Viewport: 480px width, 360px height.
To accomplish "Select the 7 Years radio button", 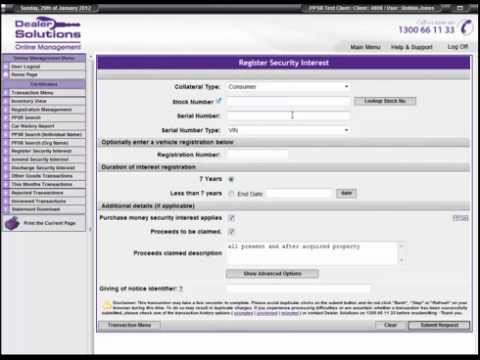I will point(231,179).
